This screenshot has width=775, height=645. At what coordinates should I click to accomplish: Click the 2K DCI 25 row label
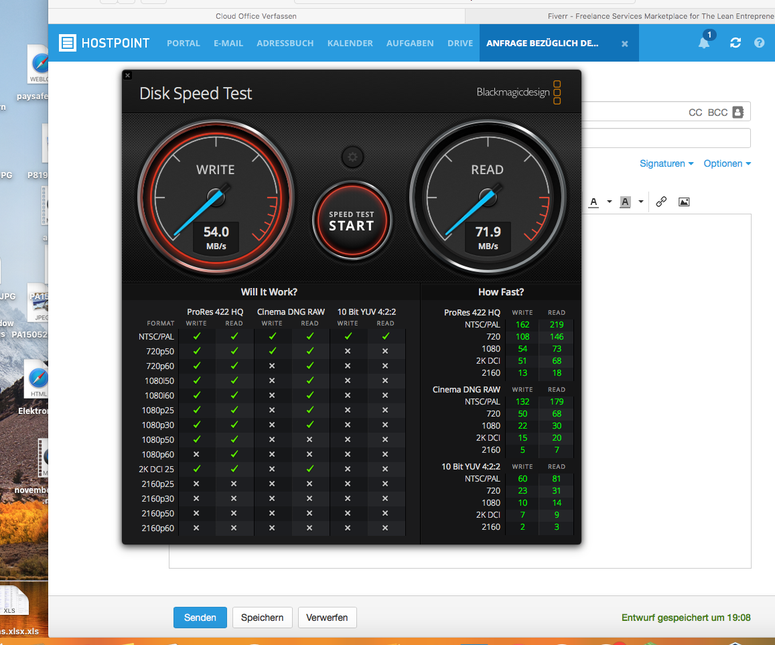click(x=156, y=469)
